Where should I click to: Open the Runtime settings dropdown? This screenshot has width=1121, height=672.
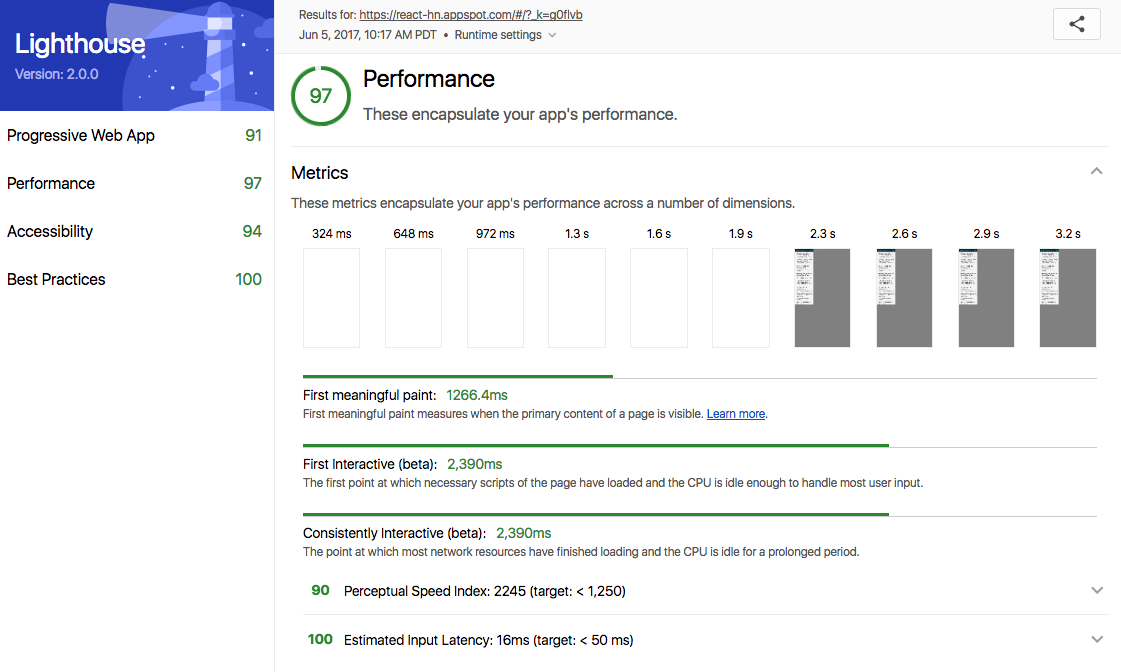pyautogui.click(x=505, y=35)
